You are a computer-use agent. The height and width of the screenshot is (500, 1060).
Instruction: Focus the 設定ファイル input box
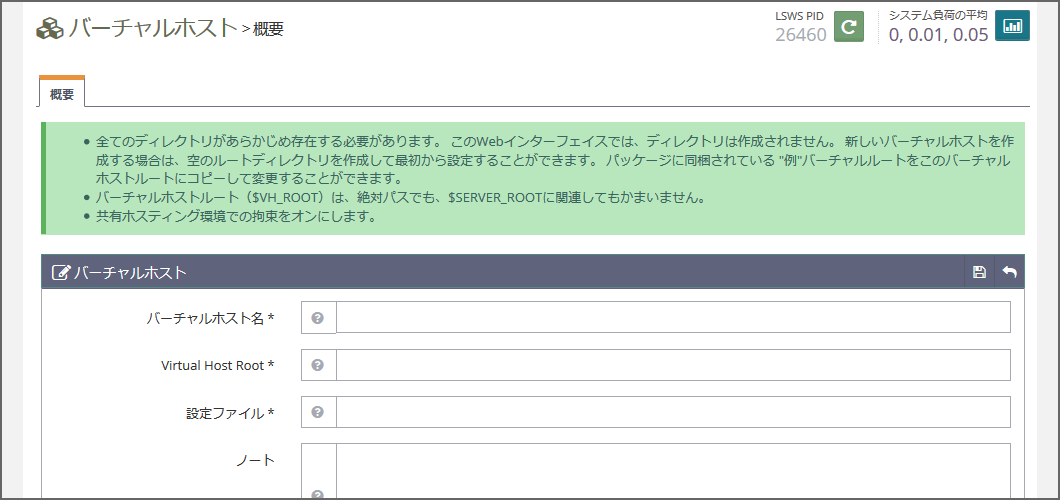pyautogui.click(x=672, y=412)
